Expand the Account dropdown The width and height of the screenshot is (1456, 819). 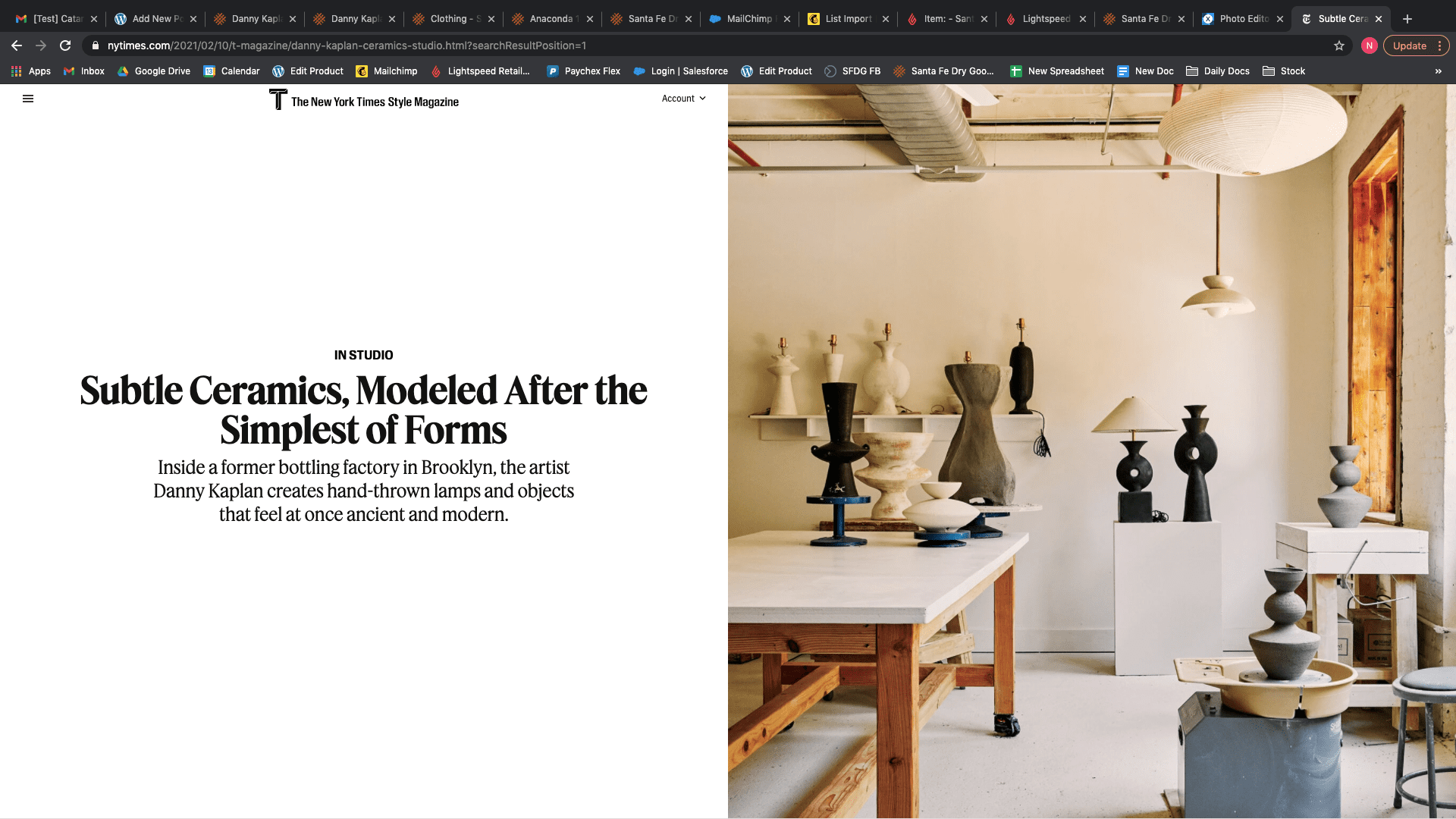coord(684,99)
